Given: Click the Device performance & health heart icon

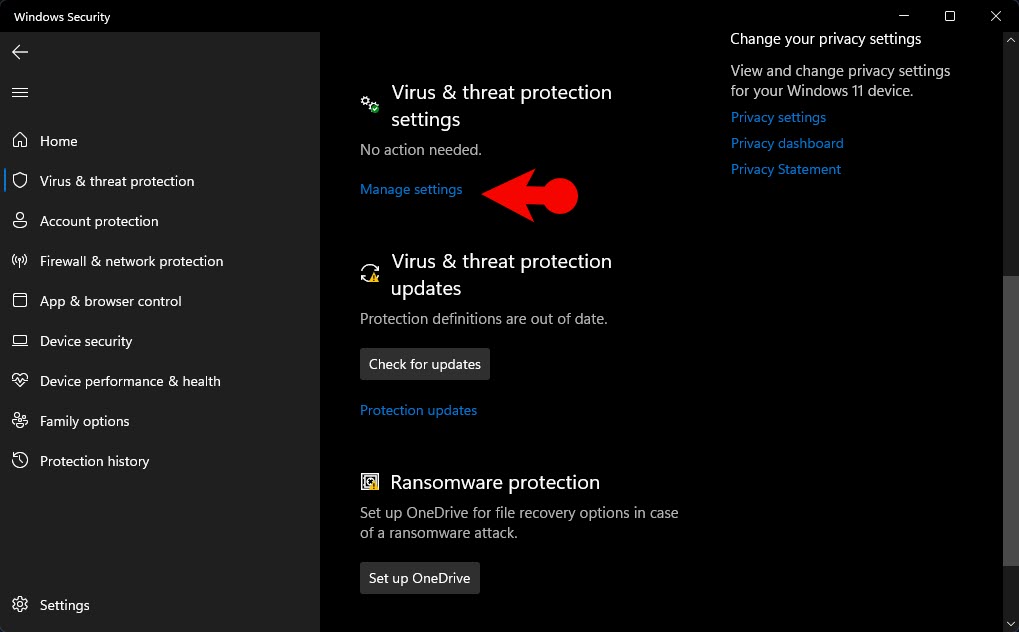Looking at the screenshot, I should 20,381.
